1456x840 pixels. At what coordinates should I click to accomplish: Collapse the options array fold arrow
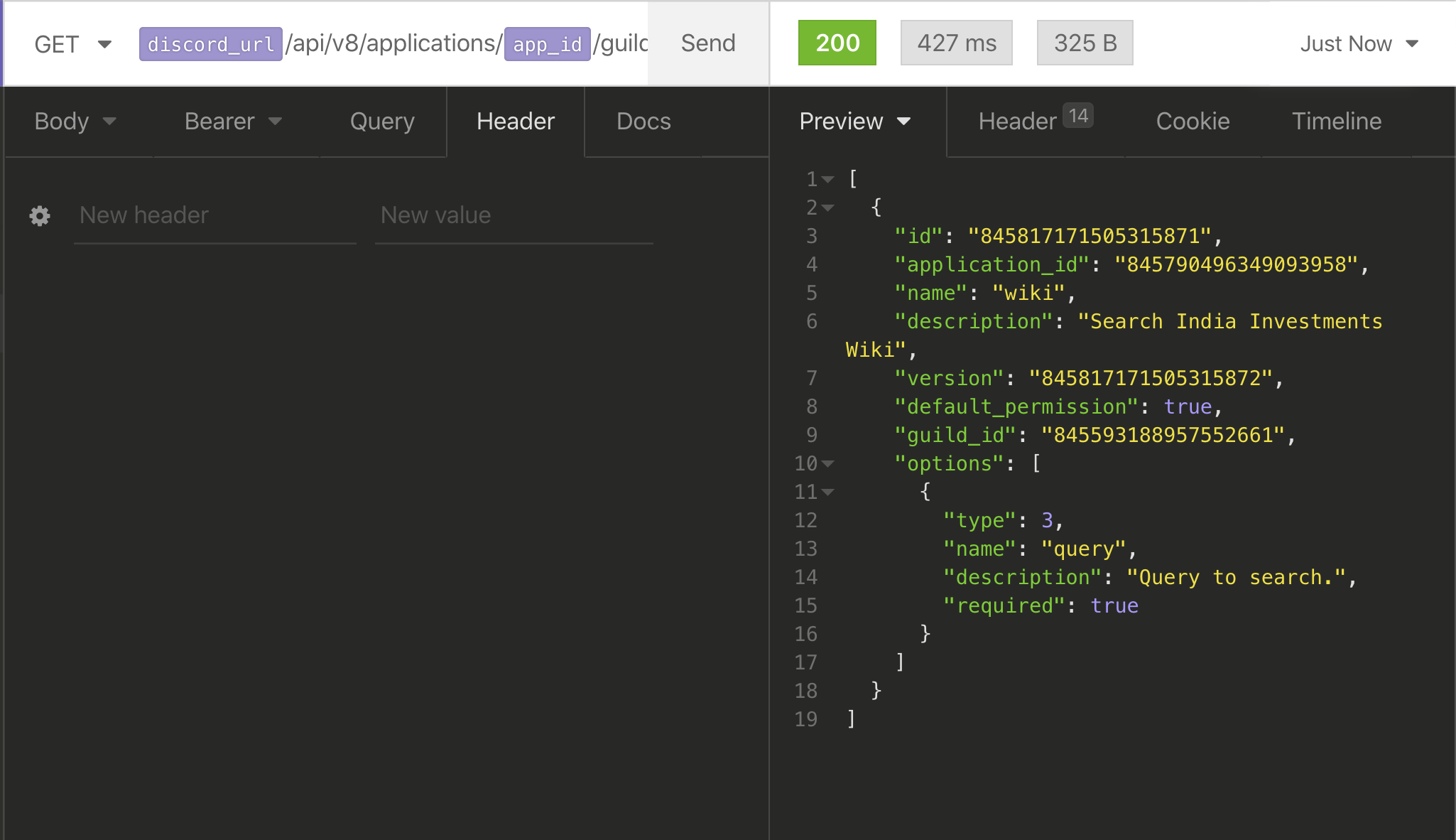828,464
